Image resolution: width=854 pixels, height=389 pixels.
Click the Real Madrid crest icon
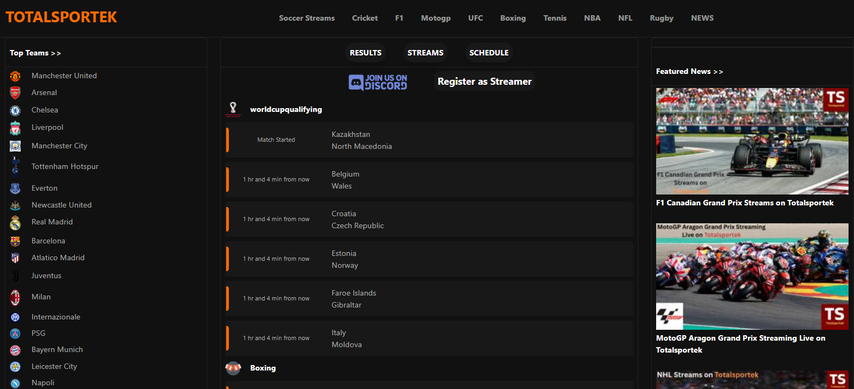click(15, 223)
